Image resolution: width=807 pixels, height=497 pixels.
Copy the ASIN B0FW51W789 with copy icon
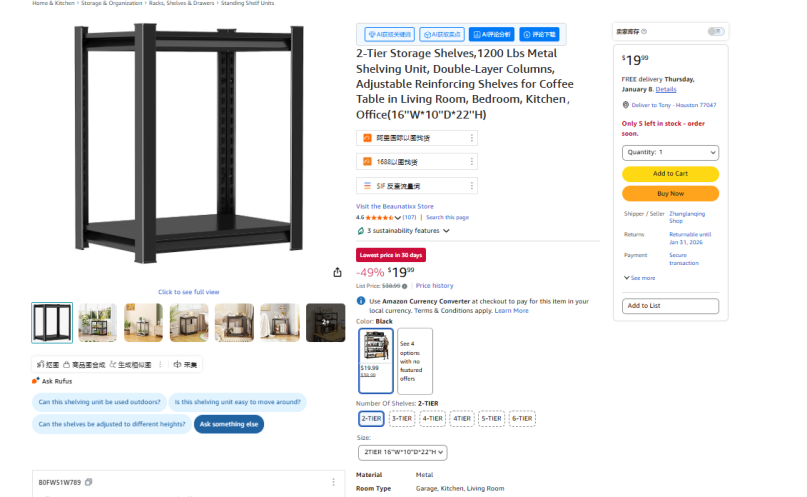pos(89,482)
